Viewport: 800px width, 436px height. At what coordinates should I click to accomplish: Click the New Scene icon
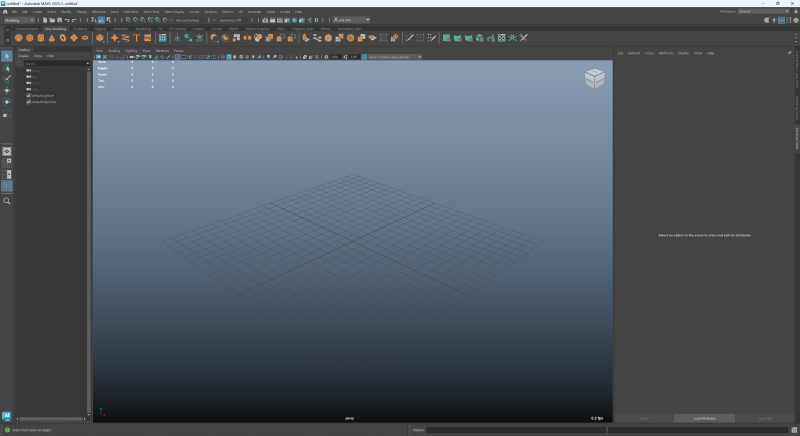[45, 20]
